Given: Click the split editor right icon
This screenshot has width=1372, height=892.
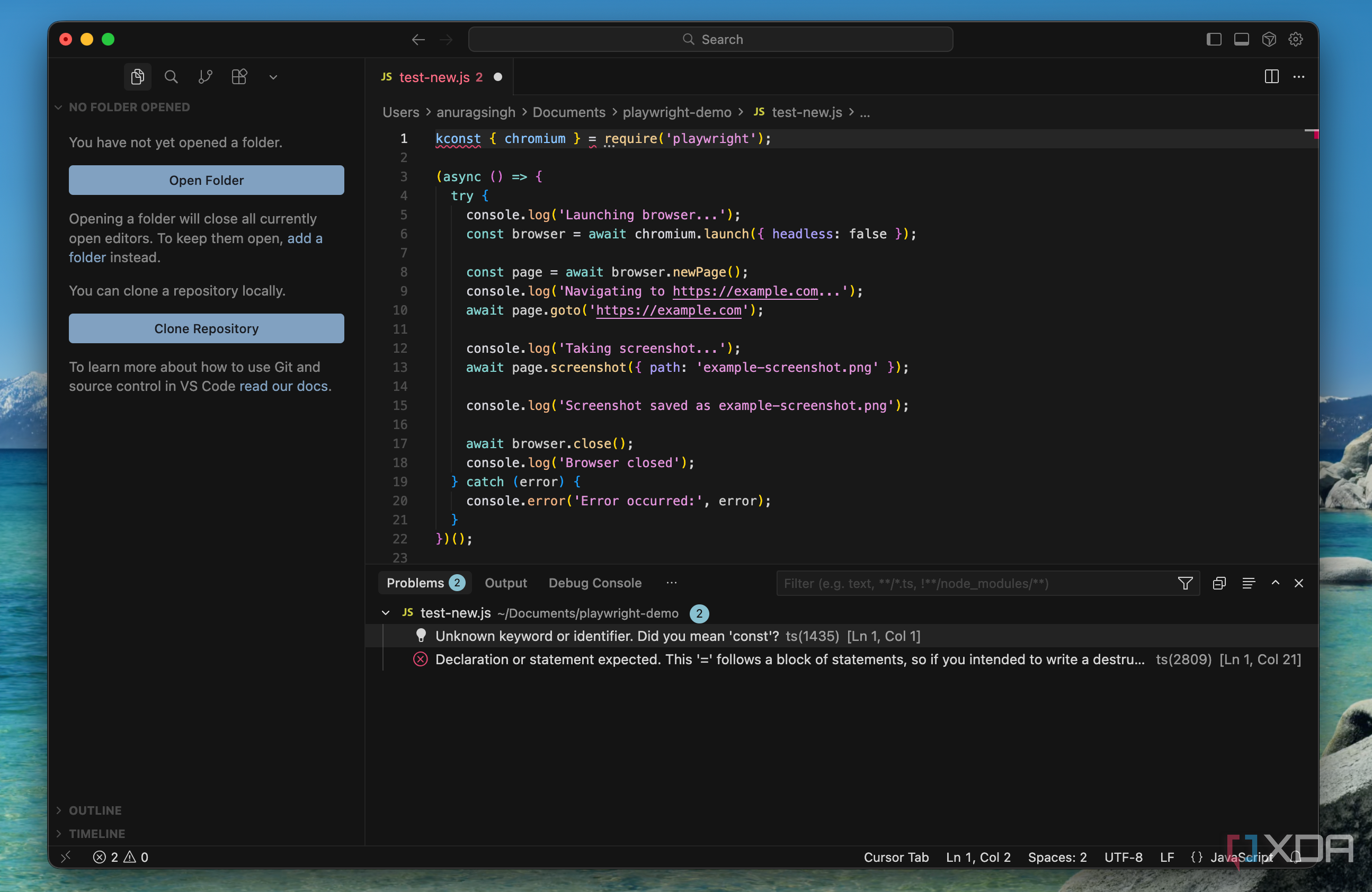Looking at the screenshot, I should tap(1271, 77).
